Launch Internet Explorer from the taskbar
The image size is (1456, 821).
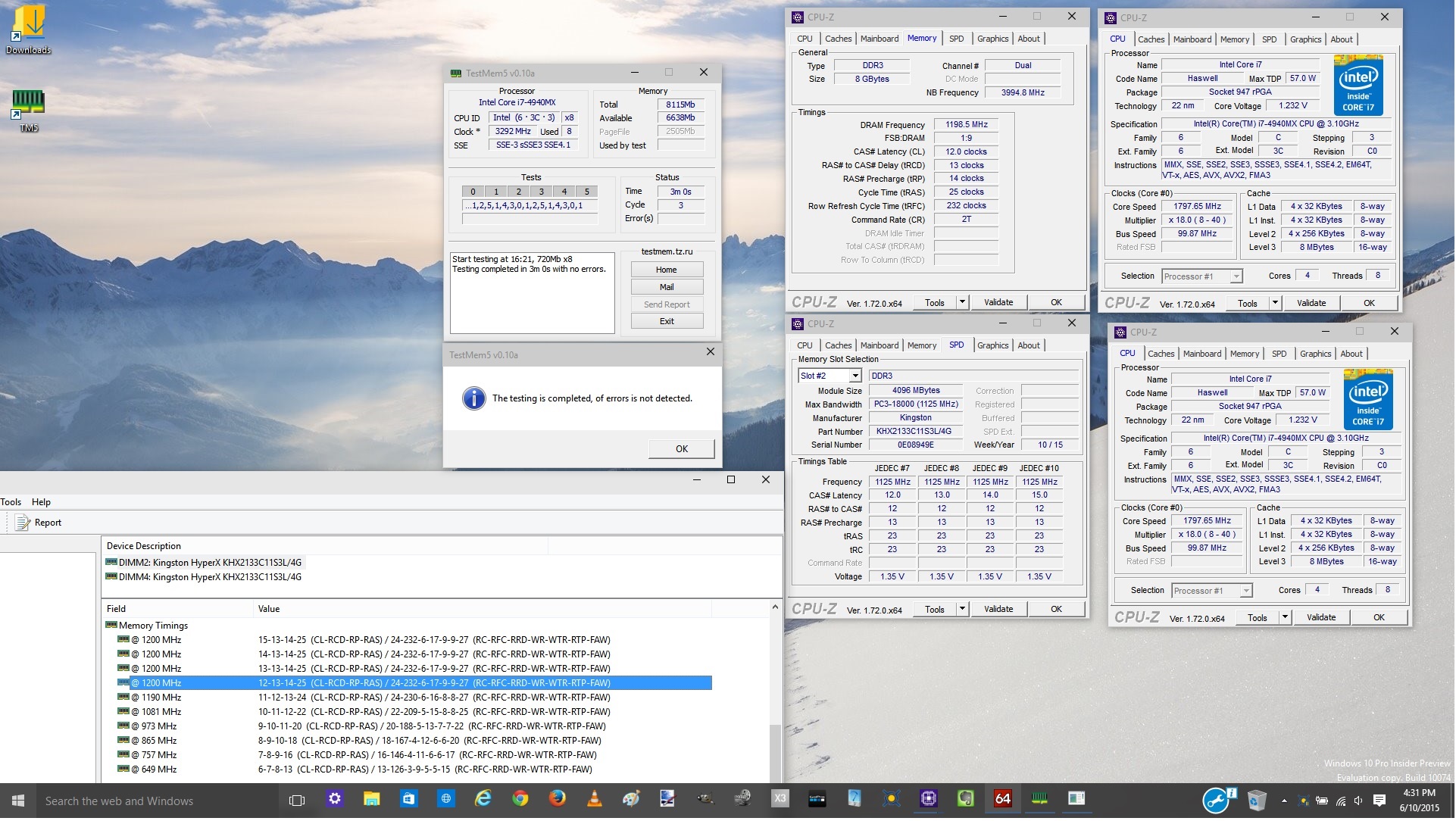click(x=483, y=801)
